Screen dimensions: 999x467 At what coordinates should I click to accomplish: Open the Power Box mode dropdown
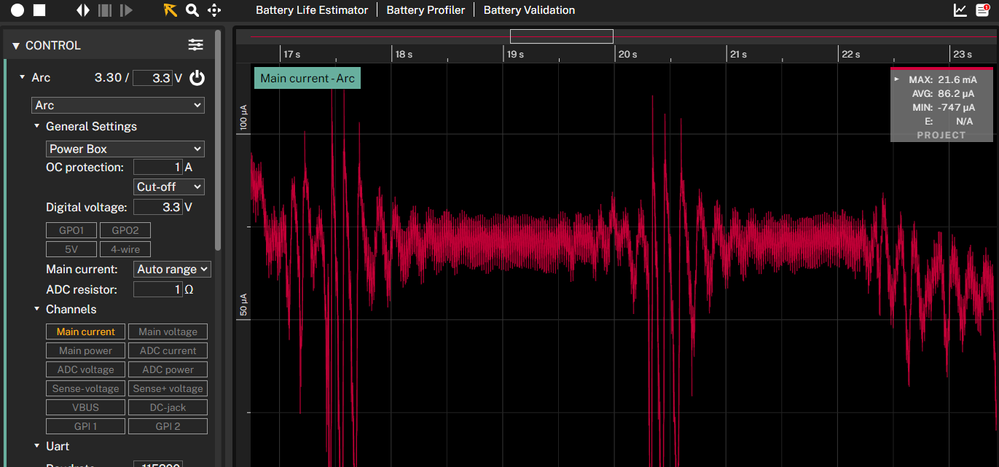click(126, 149)
